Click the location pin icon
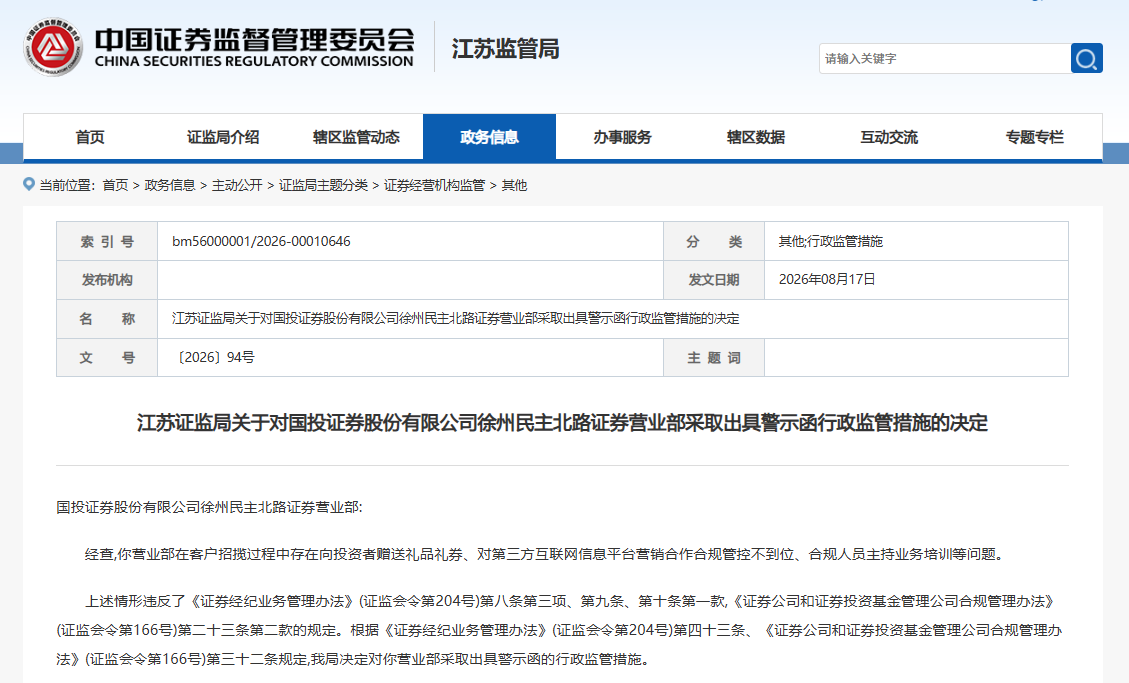1129x683 pixels. coord(29,184)
